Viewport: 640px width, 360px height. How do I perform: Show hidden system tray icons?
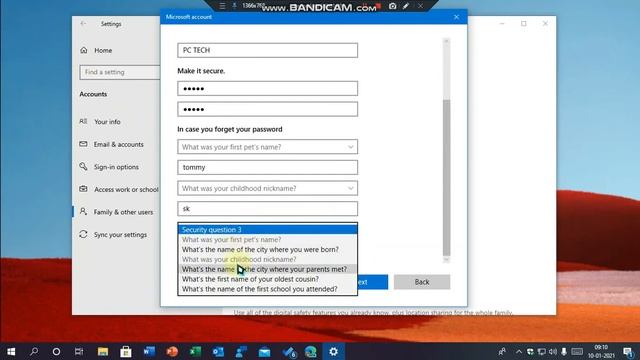(518, 351)
